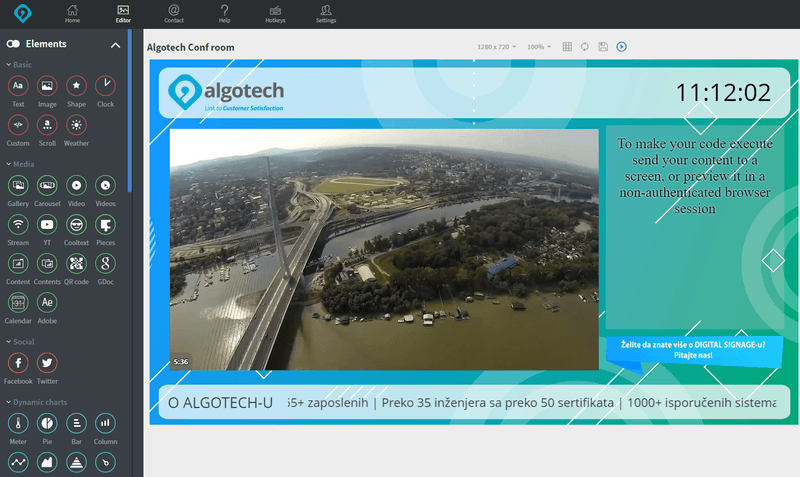Add a Carousel media element

(x=47, y=185)
